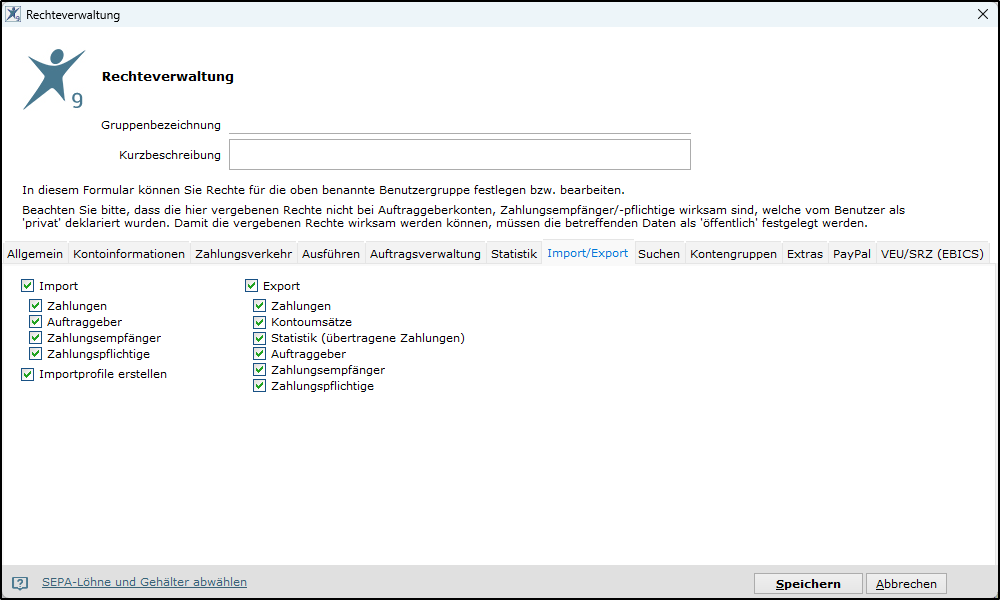This screenshot has width=1000, height=600.
Task: Disable Kontoumsätze export right
Action: click(x=260, y=321)
